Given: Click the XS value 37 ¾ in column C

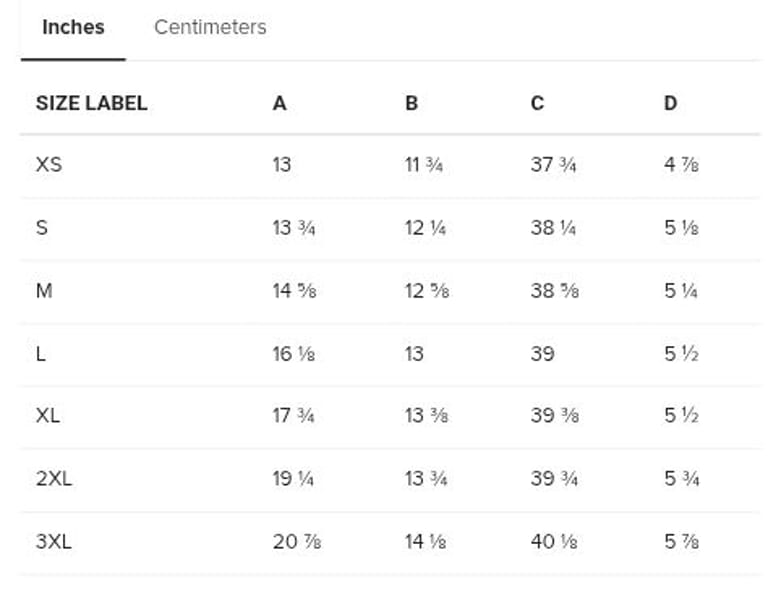Looking at the screenshot, I should coord(553,165).
